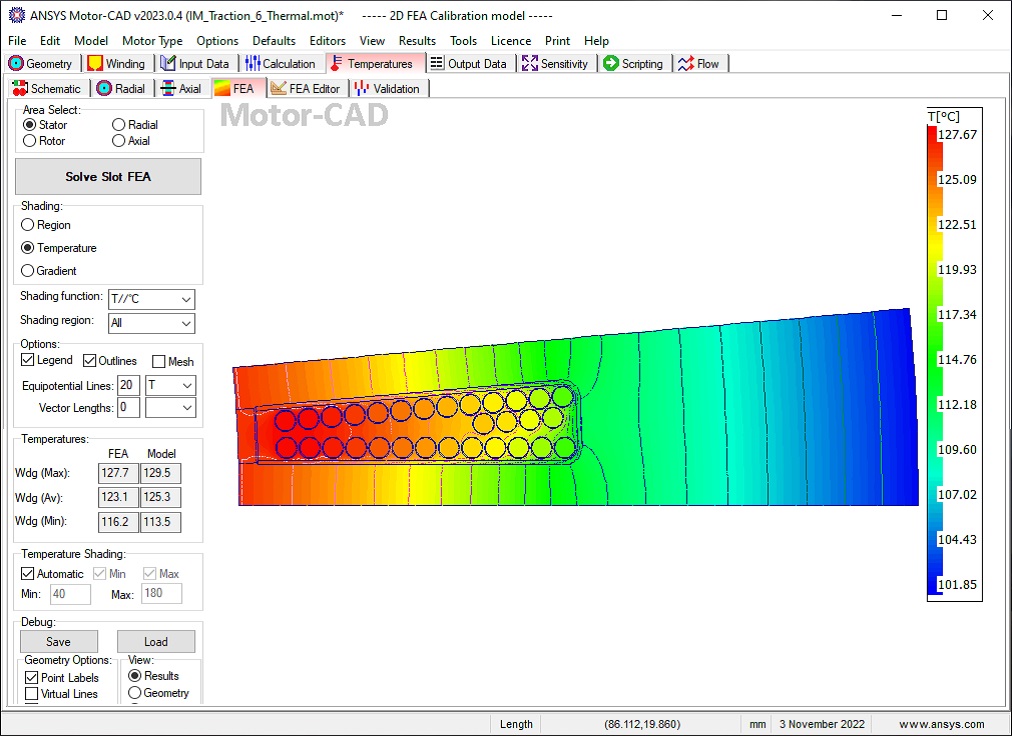
Task: Enable the Mesh checkbox
Action: click(x=159, y=362)
